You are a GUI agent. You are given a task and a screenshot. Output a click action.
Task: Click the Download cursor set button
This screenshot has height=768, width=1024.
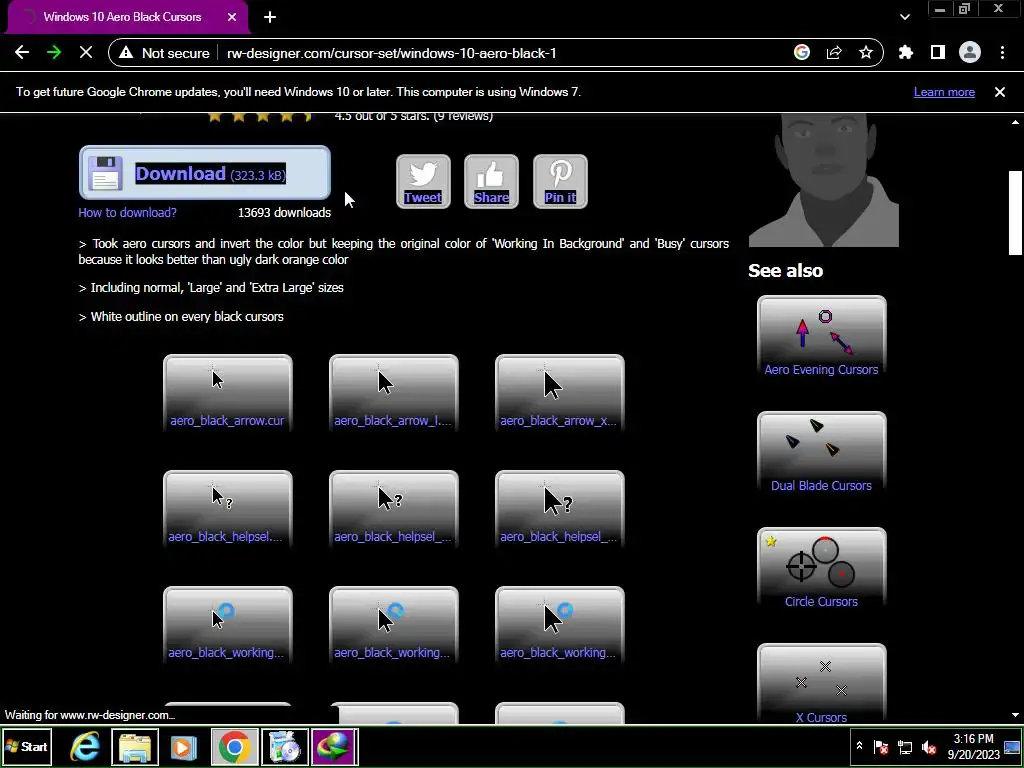point(205,173)
